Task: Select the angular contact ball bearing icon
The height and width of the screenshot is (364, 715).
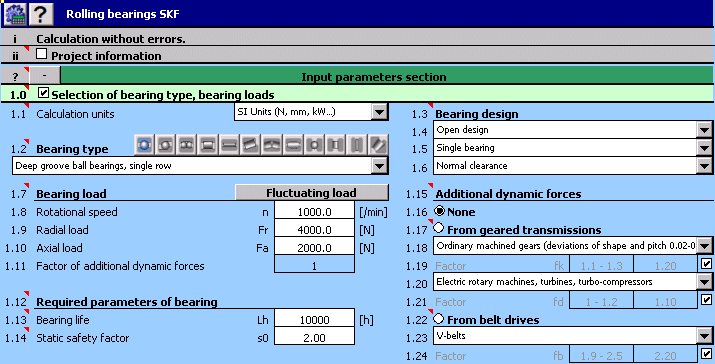Action: [x=165, y=146]
